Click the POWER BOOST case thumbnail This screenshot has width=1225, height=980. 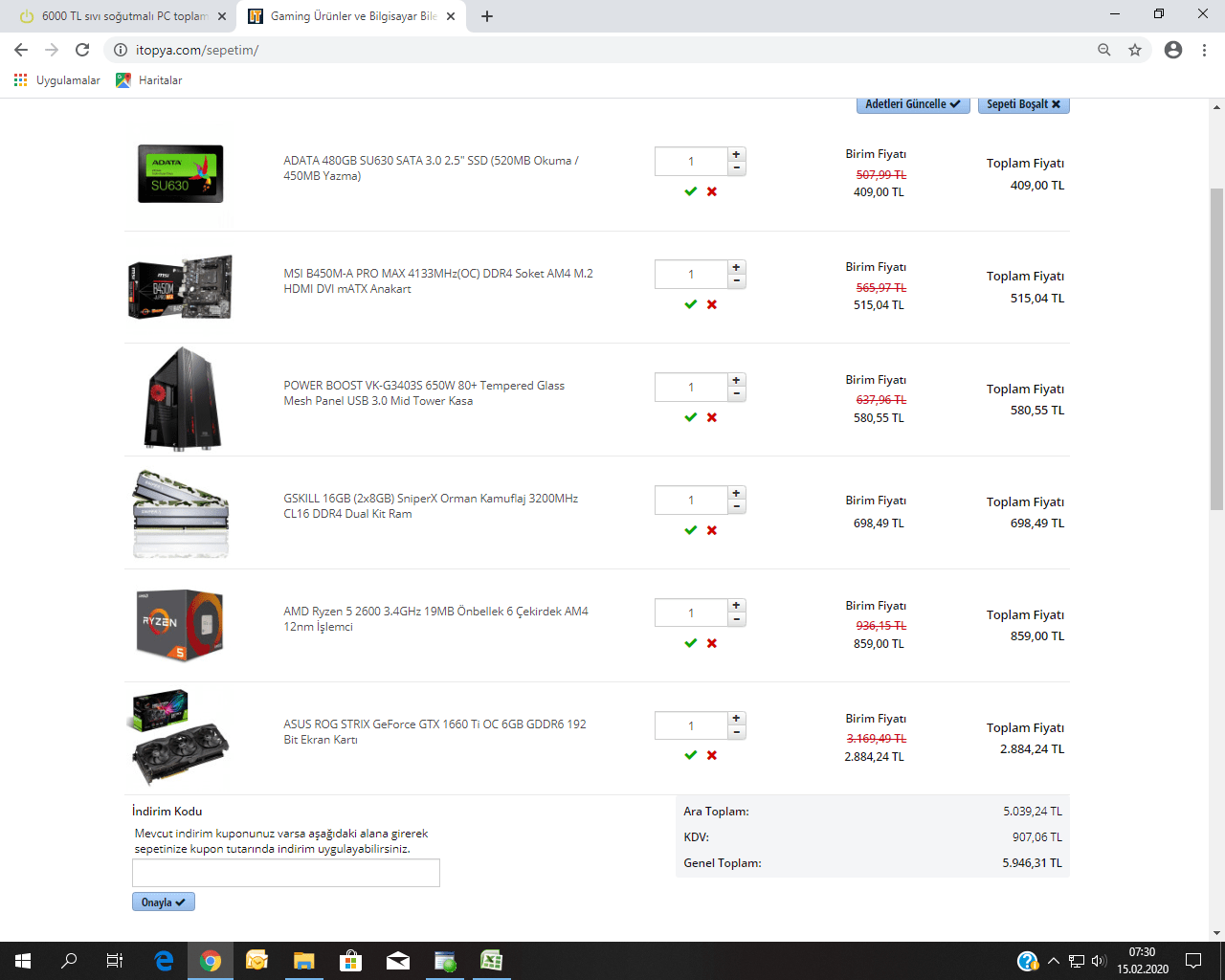[x=184, y=399]
